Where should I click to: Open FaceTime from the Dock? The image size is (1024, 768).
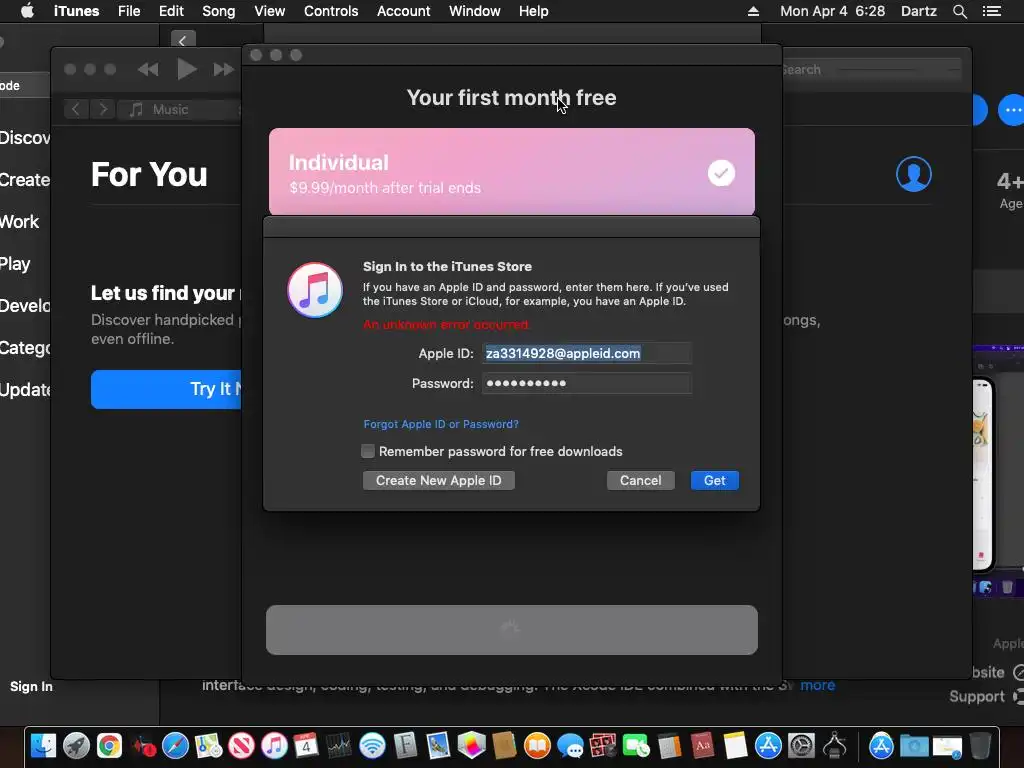tap(636, 746)
